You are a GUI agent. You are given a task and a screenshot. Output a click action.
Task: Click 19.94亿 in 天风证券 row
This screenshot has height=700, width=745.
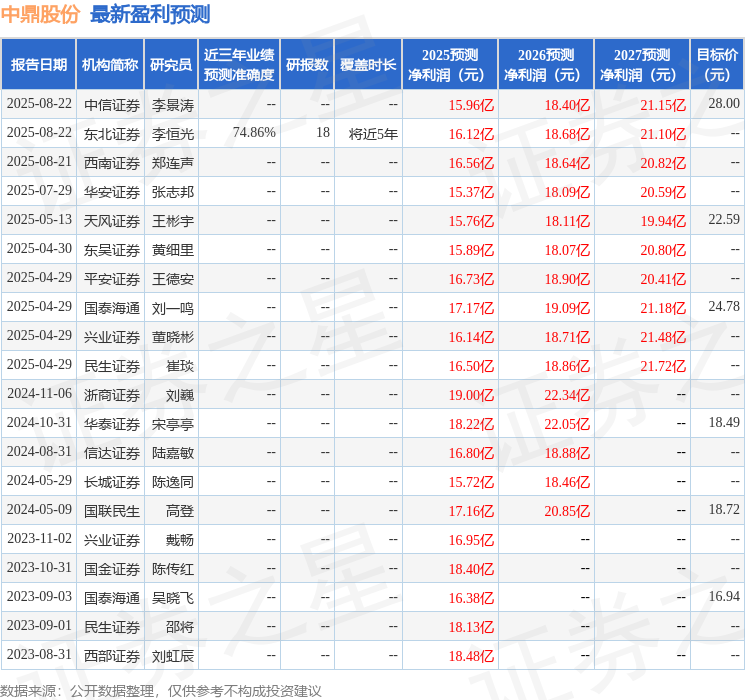coord(663,221)
